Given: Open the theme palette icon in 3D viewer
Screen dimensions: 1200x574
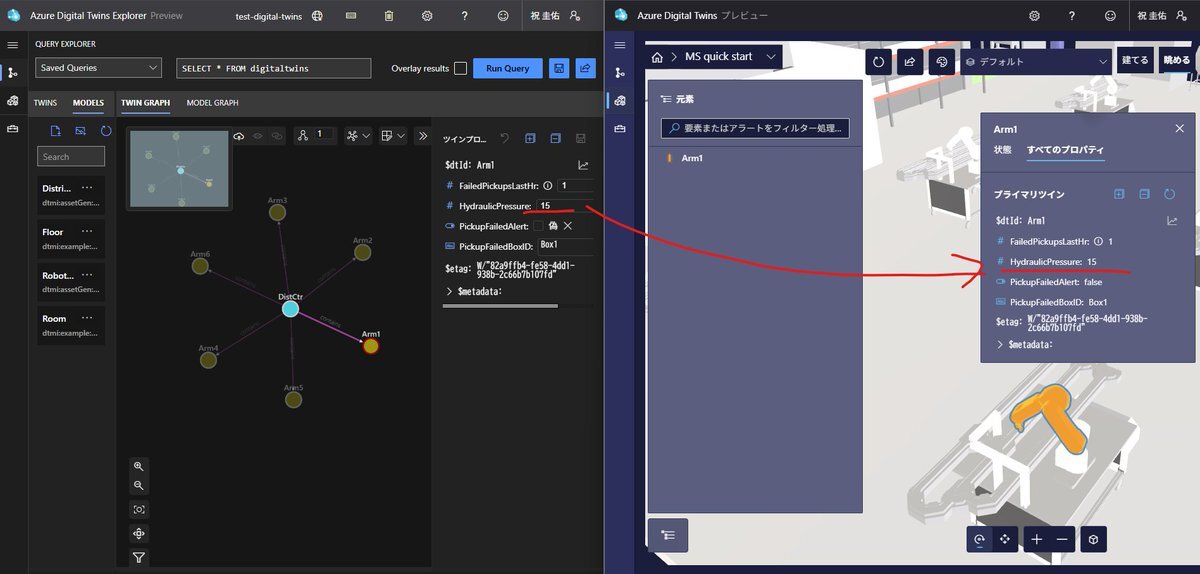Looking at the screenshot, I should click(x=941, y=61).
